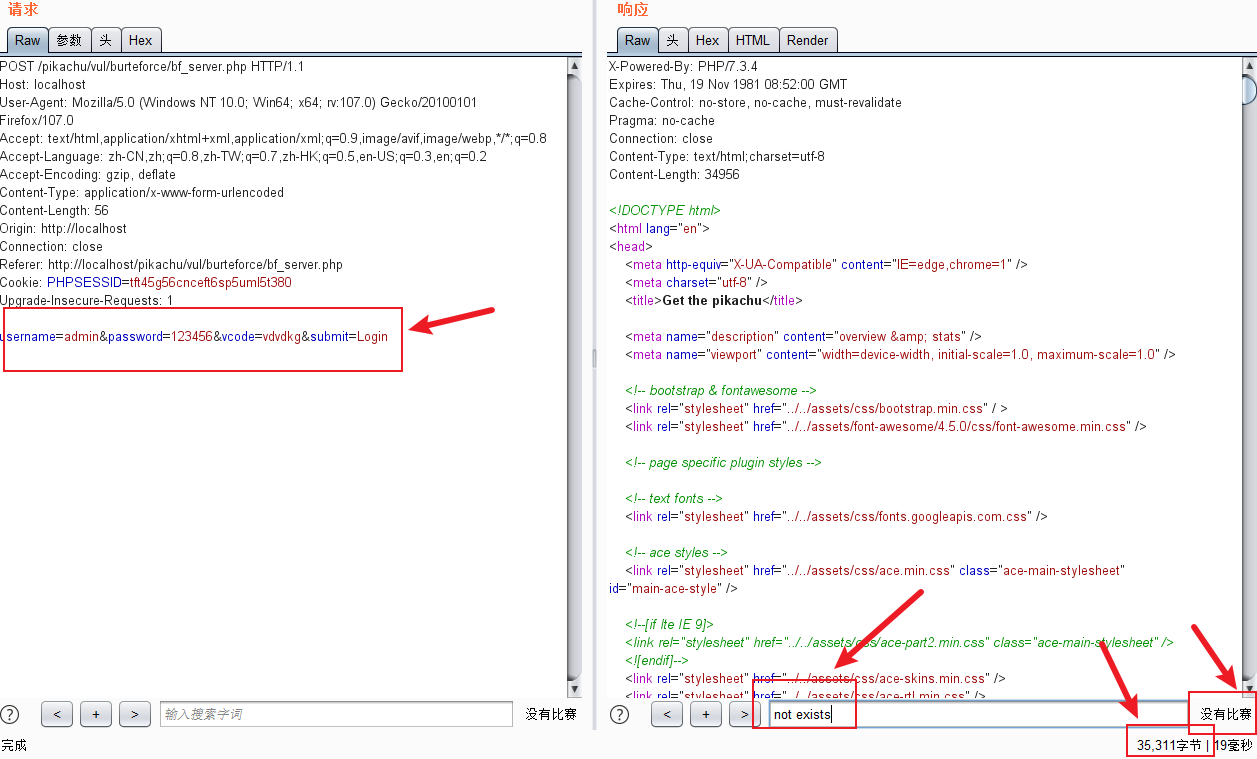Switch to Raw tab in request panel

point(28,40)
